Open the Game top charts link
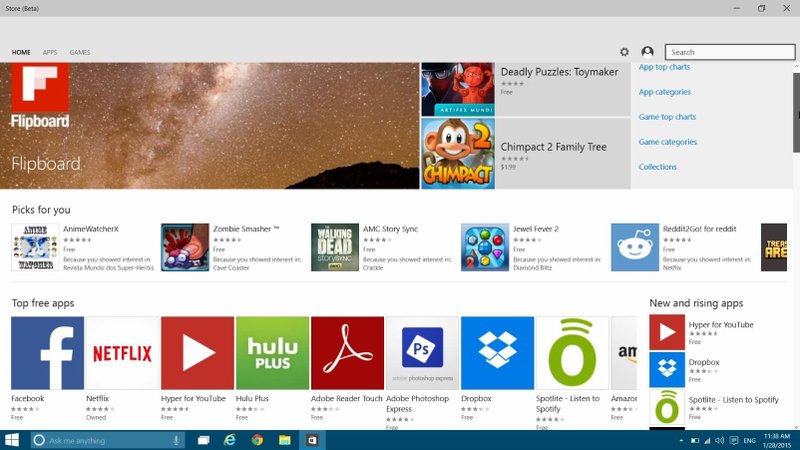Image resolution: width=800 pixels, height=450 pixels. point(667,117)
